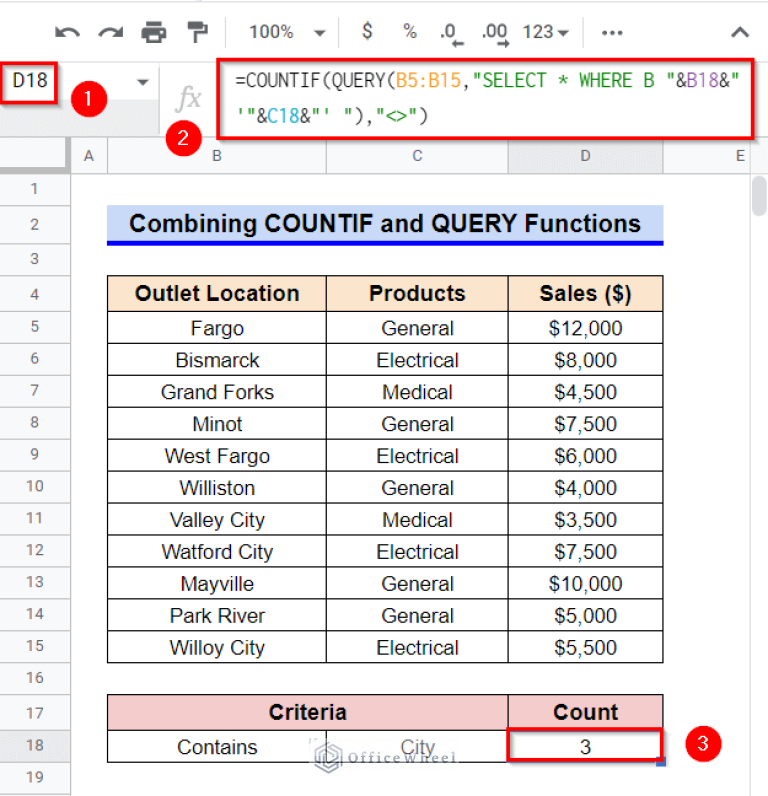
Task: Open the 100% zoom dropdown
Action: [x=287, y=32]
